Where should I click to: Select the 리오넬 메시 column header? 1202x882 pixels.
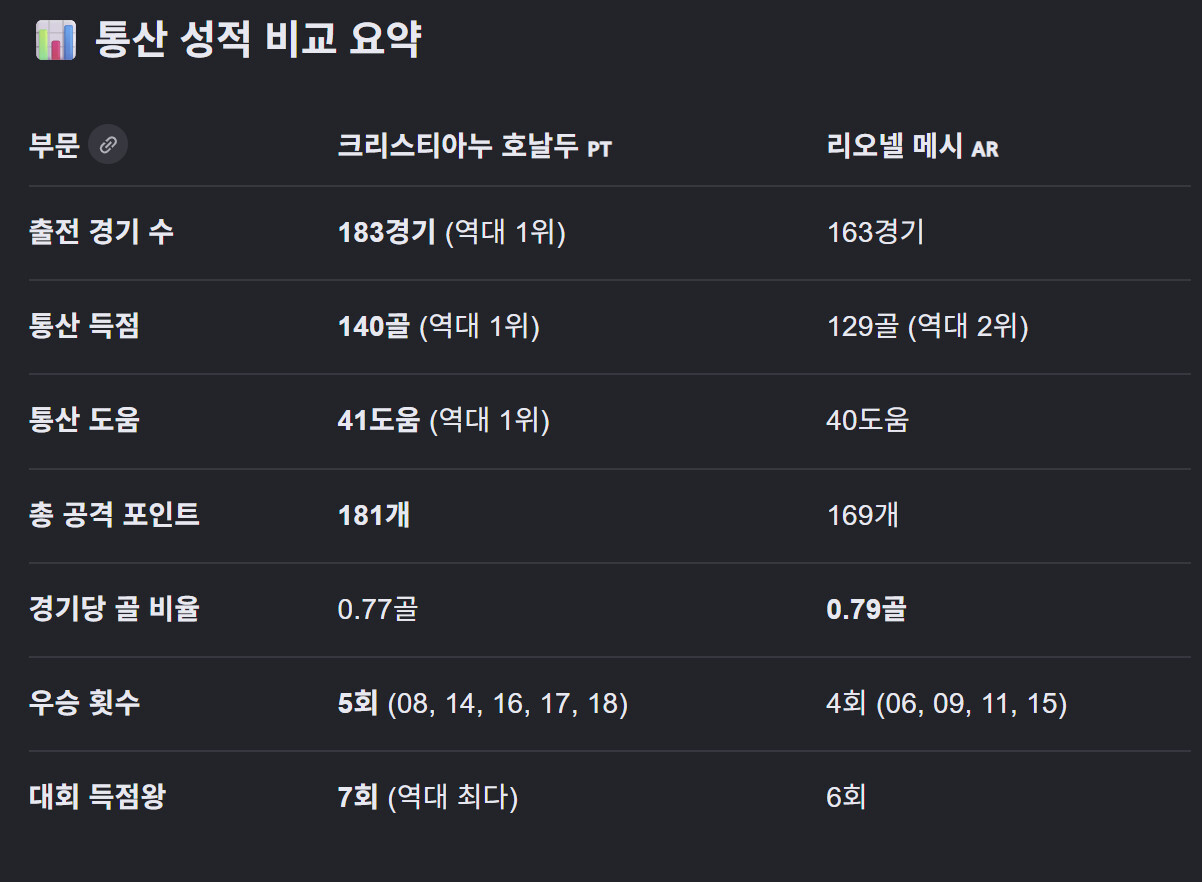[913, 147]
